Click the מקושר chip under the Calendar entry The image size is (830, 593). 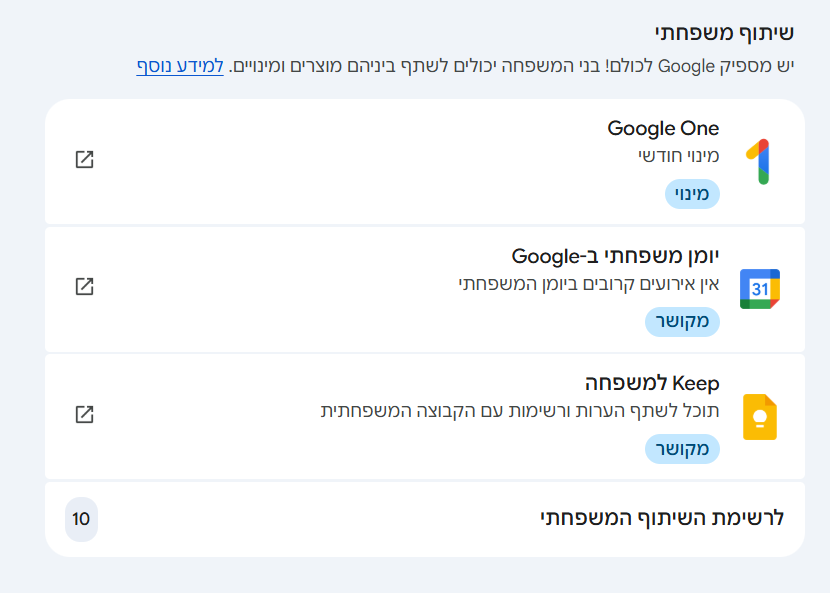682,322
